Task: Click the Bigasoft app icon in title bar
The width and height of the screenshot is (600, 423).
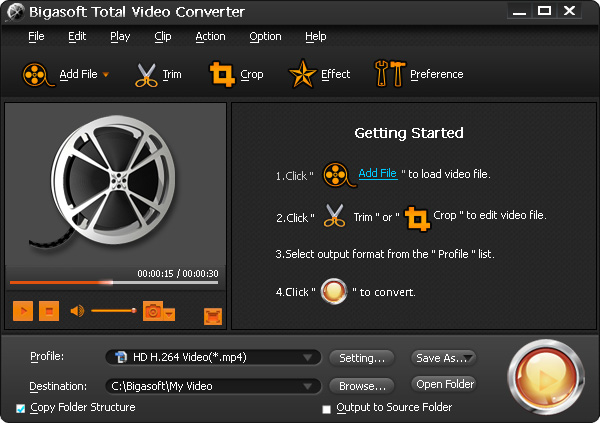Action: point(16,12)
